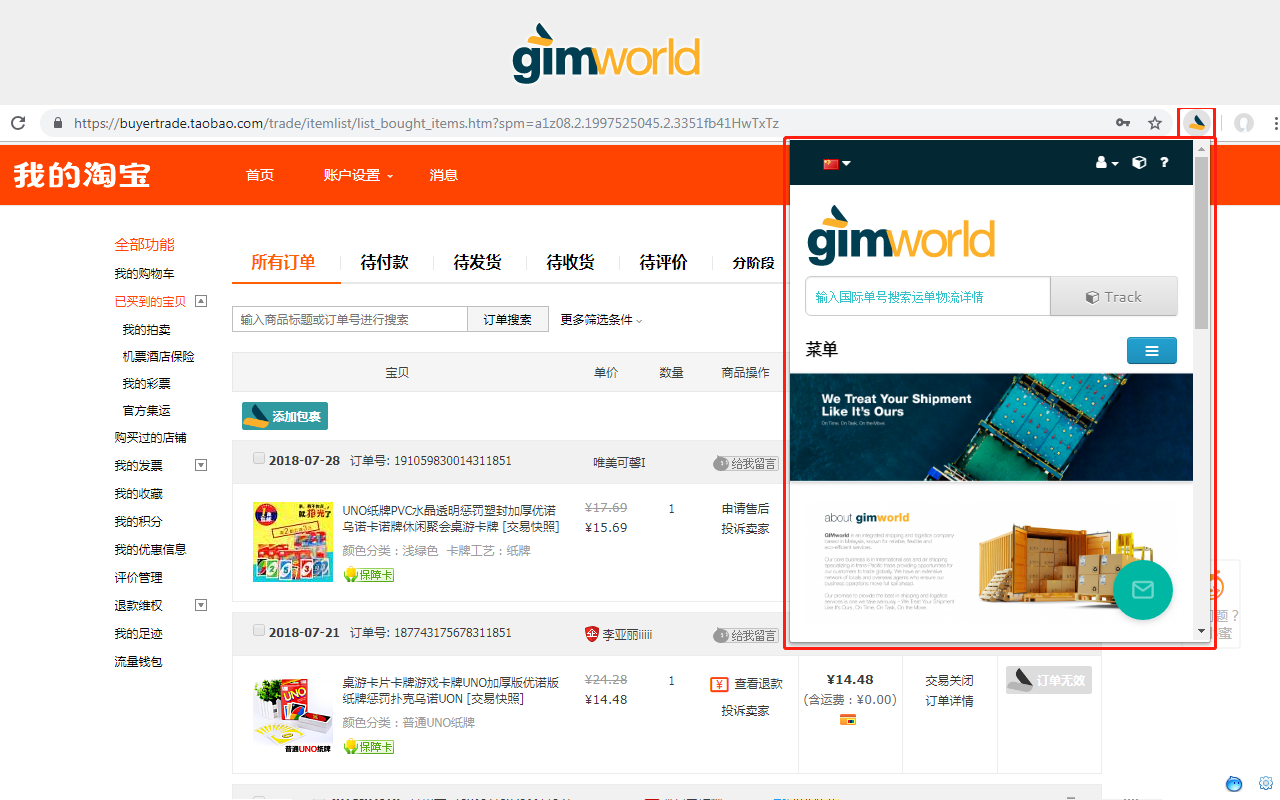Open 消息 in the top navigation menu

(443, 175)
